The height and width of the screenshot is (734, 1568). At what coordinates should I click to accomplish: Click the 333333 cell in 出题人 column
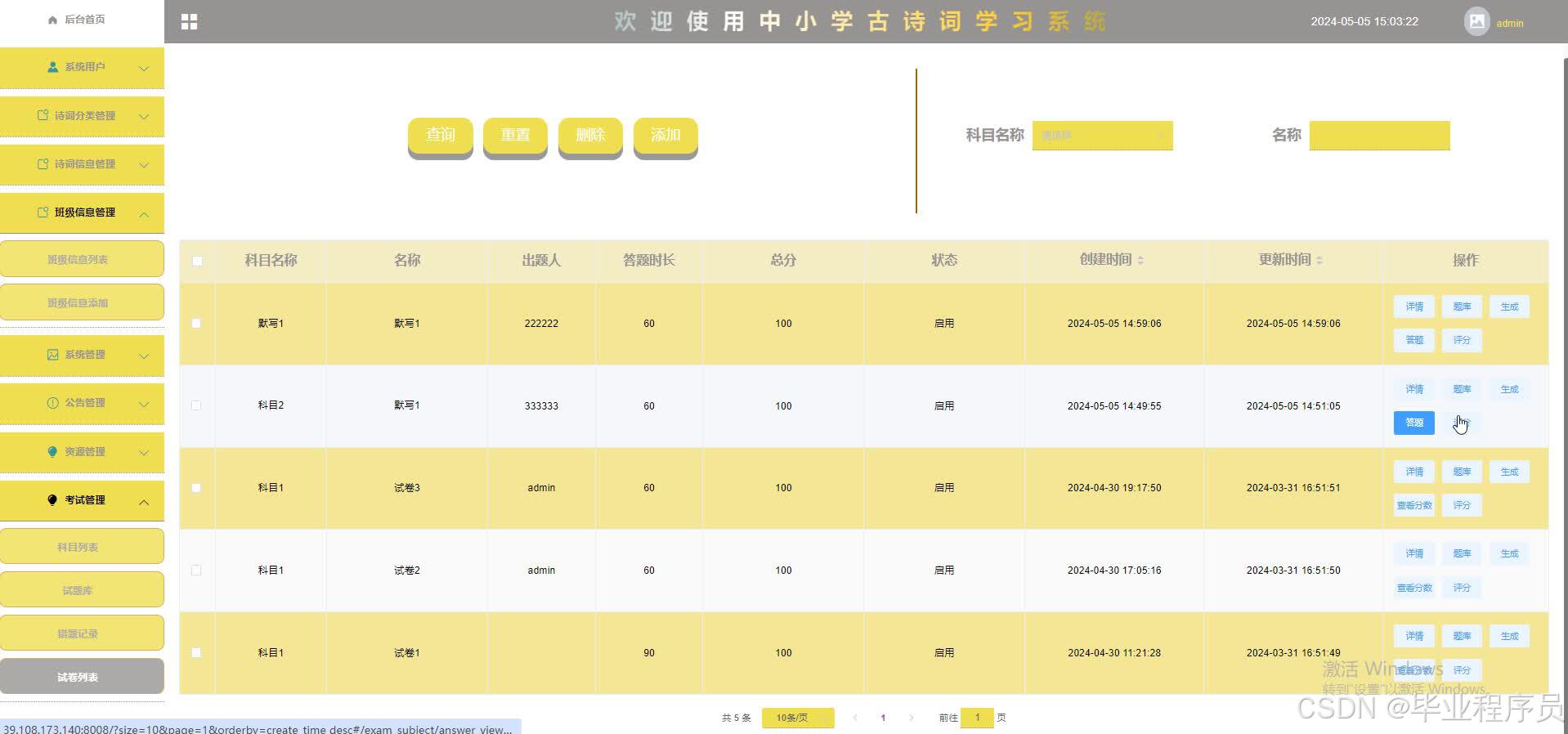pos(541,405)
